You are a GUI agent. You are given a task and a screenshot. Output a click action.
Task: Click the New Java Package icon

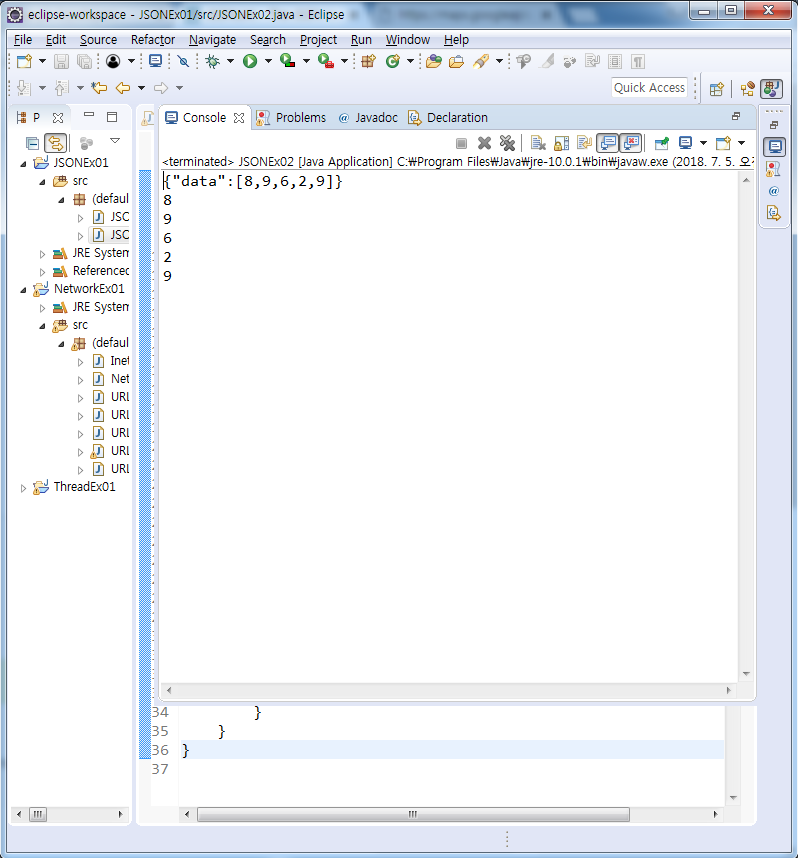[368, 61]
